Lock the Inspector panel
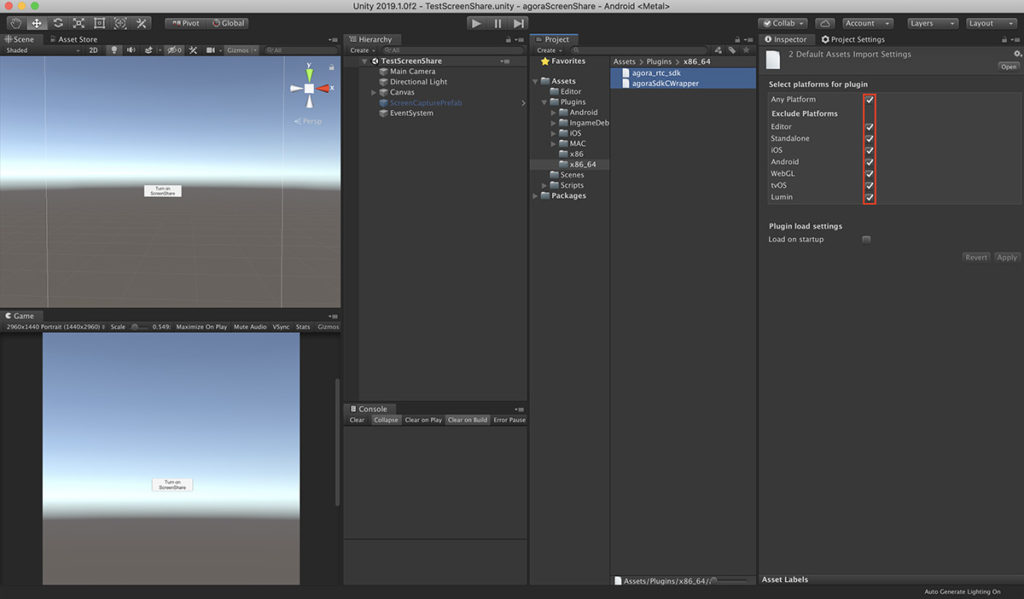 1004,40
